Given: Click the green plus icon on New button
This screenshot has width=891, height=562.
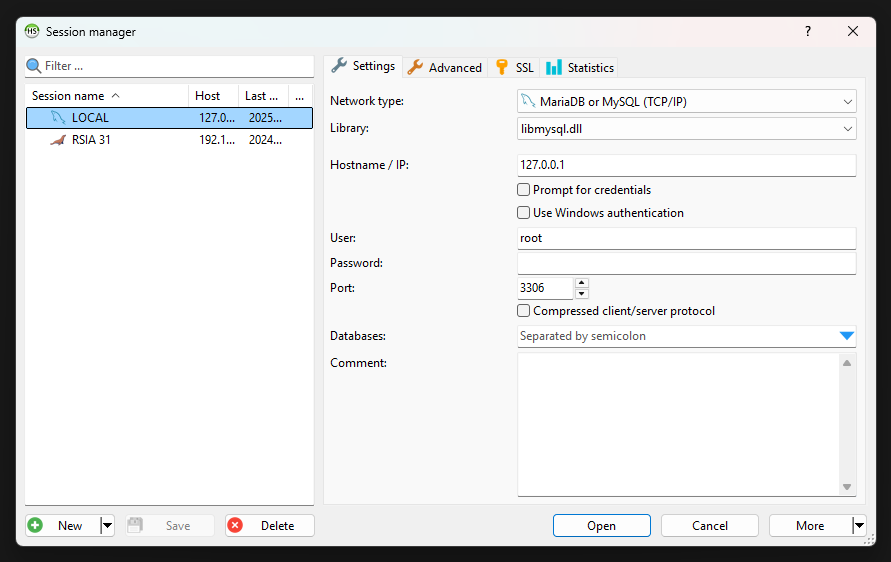Looking at the screenshot, I should [x=35, y=525].
